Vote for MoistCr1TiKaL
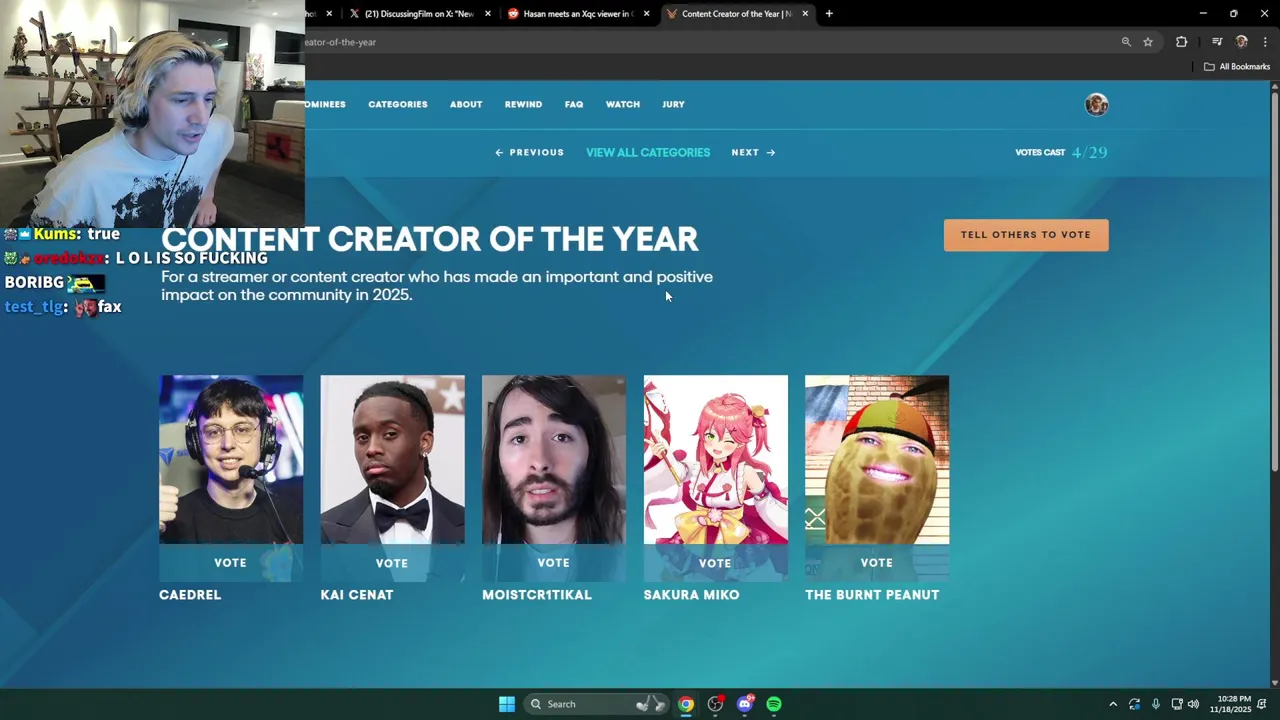Image resolution: width=1280 pixels, height=720 pixels. pyautogui.click(x=553, y=563)
